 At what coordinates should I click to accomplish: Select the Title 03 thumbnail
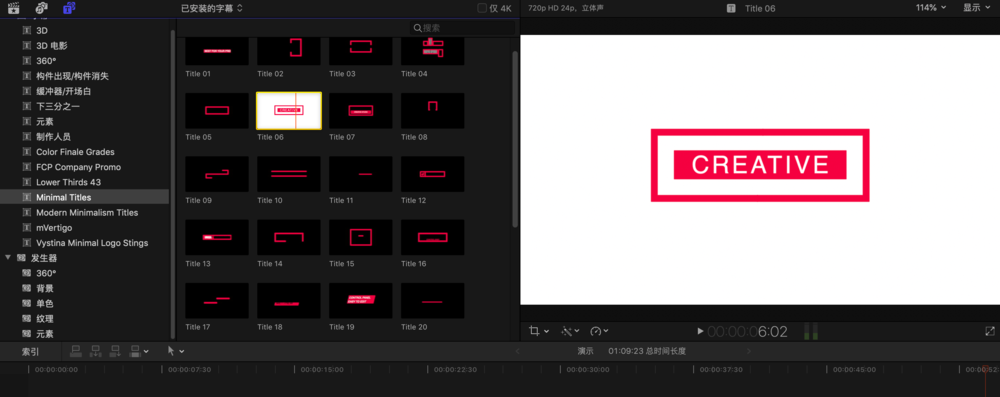[361, 51]
